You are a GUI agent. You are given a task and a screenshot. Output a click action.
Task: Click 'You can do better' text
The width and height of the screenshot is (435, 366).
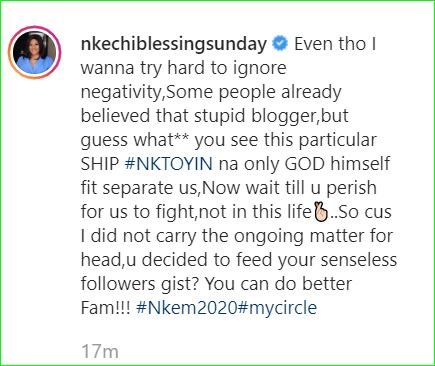click(x=278, y=284)
